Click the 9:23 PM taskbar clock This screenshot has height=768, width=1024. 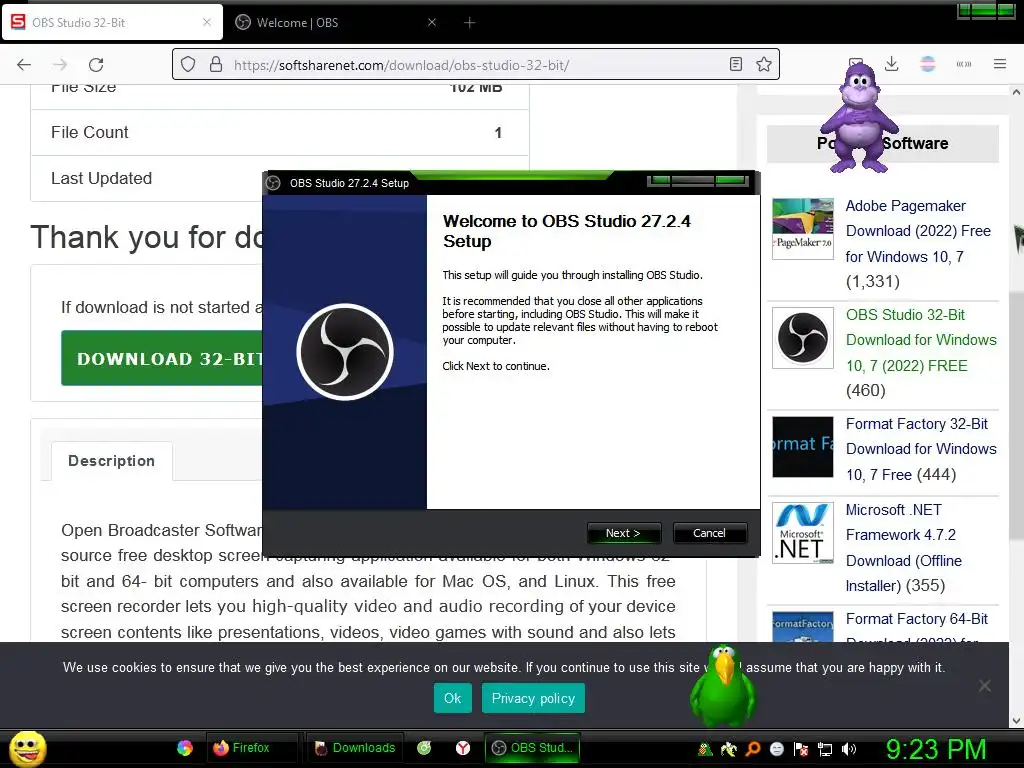coord(936,749)
